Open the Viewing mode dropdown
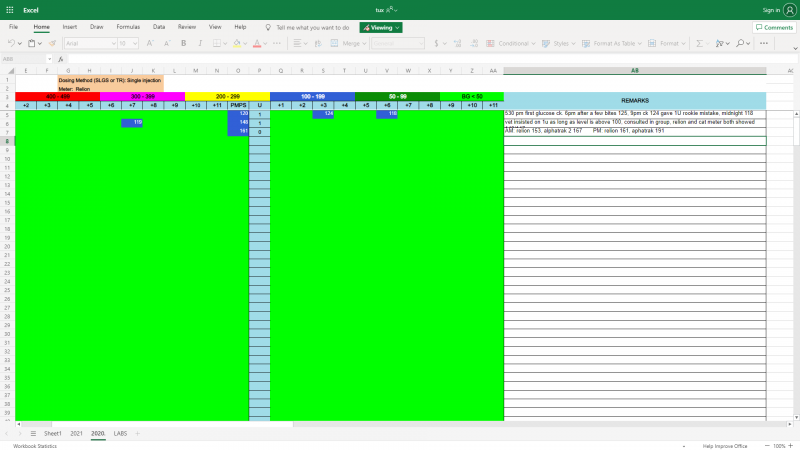The height and width of the screenshot is (450, 800). tap(382, 27)
